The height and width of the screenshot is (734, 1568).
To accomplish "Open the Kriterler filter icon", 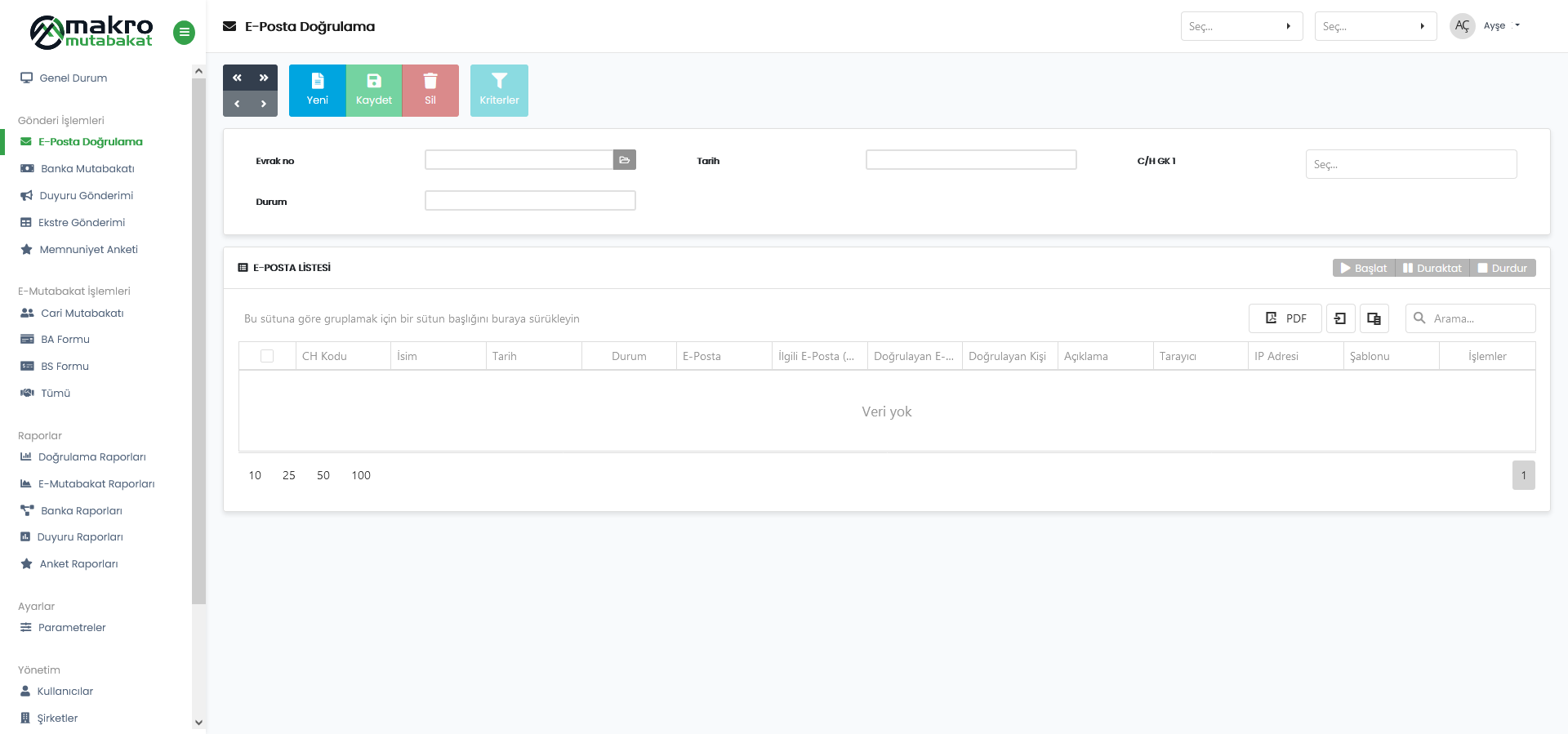I will point(499,81).
